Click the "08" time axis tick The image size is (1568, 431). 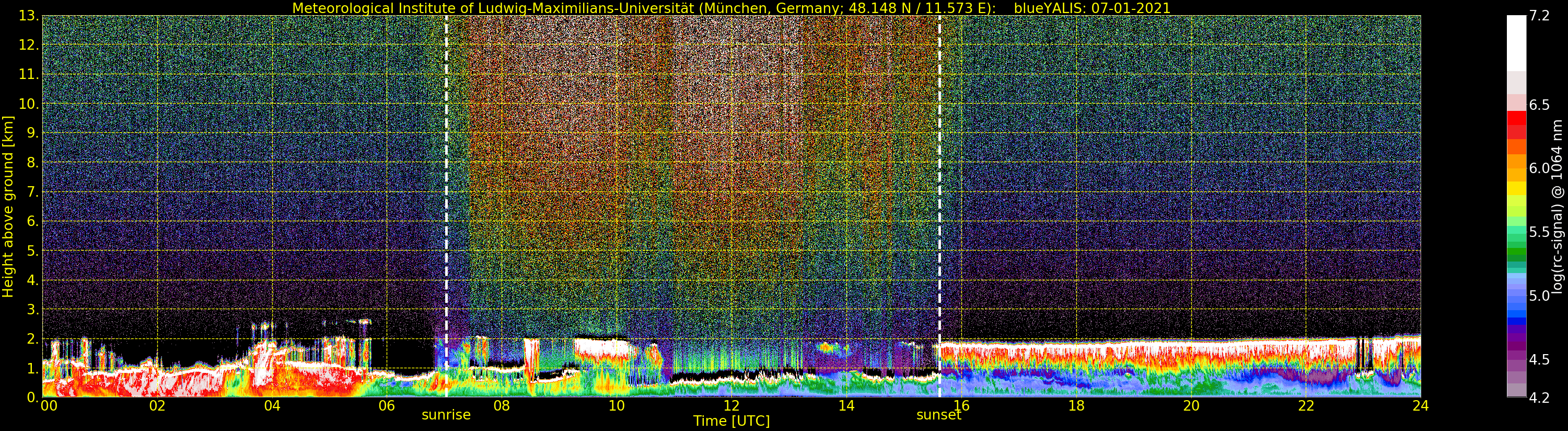pos(502,406)
